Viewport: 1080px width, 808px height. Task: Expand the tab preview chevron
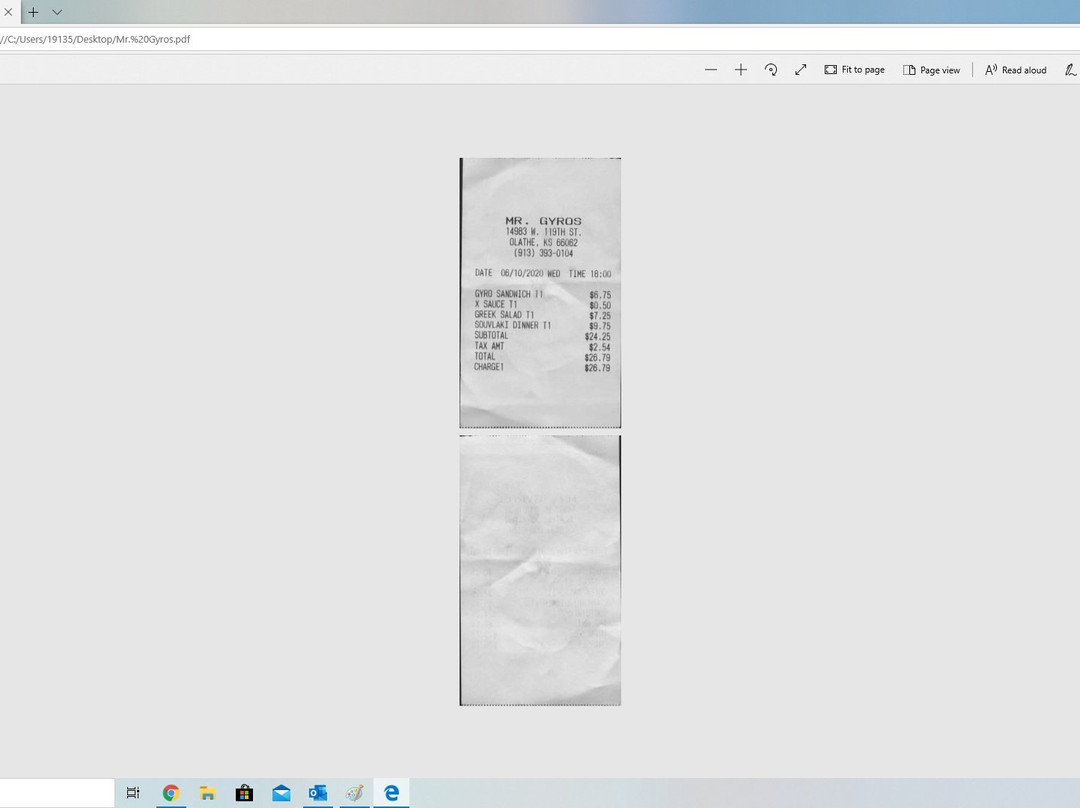pos(57,12)
